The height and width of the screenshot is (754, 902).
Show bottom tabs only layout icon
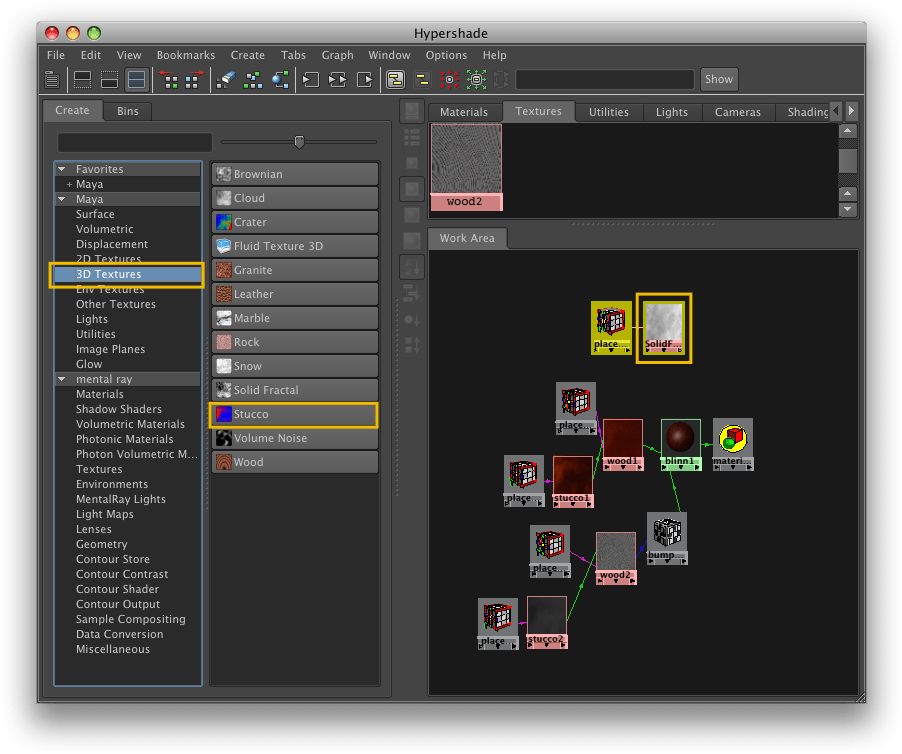point(109,79)
